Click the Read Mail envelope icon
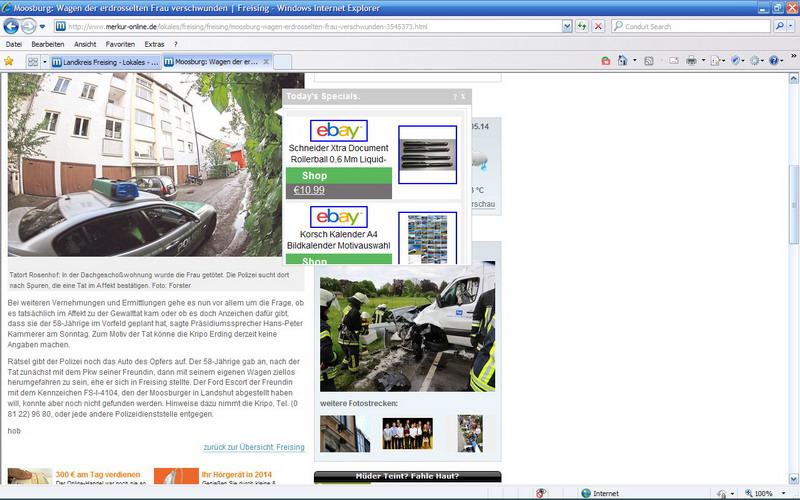This screenshot has width=800, height=500. 673,61
